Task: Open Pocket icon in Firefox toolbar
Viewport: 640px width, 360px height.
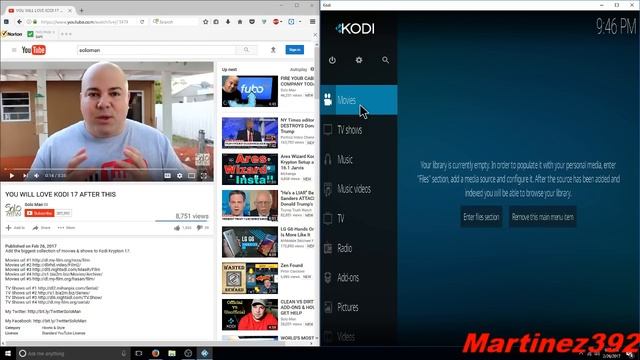Action: click(x=252, y=22)
